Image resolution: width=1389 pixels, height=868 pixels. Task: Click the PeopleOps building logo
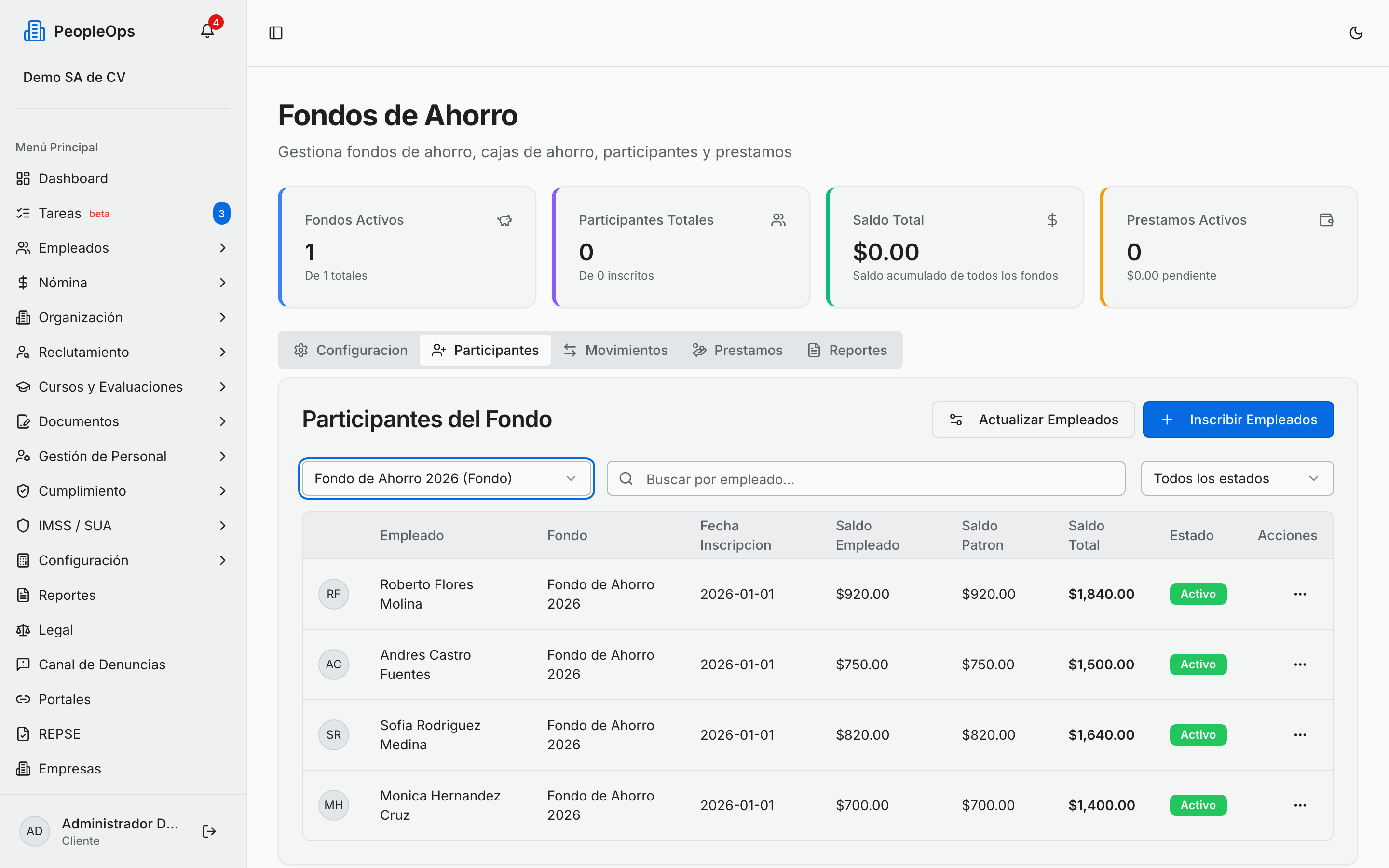pyautogui.click(x=34, y=31)
